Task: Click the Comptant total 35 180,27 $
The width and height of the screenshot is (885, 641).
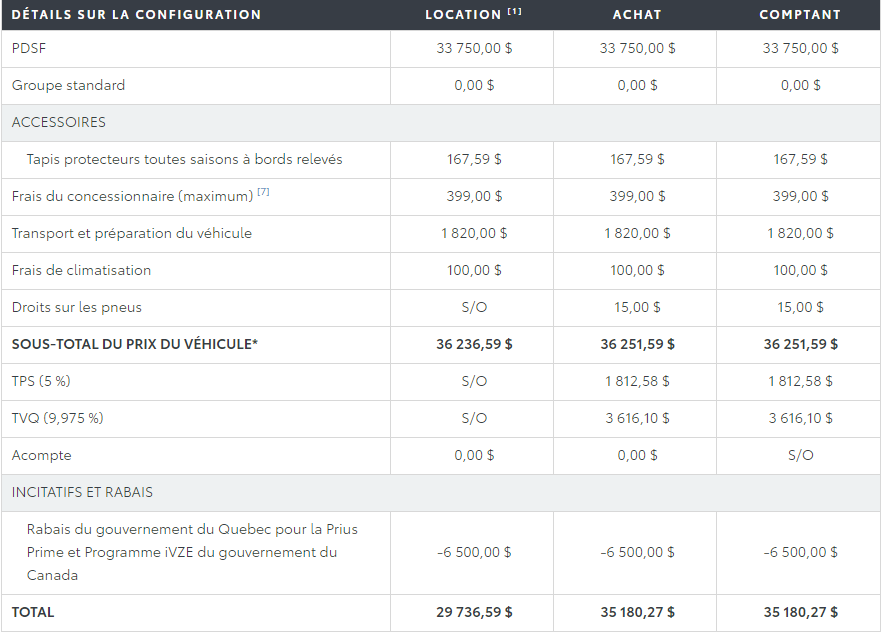Action: 800,612
